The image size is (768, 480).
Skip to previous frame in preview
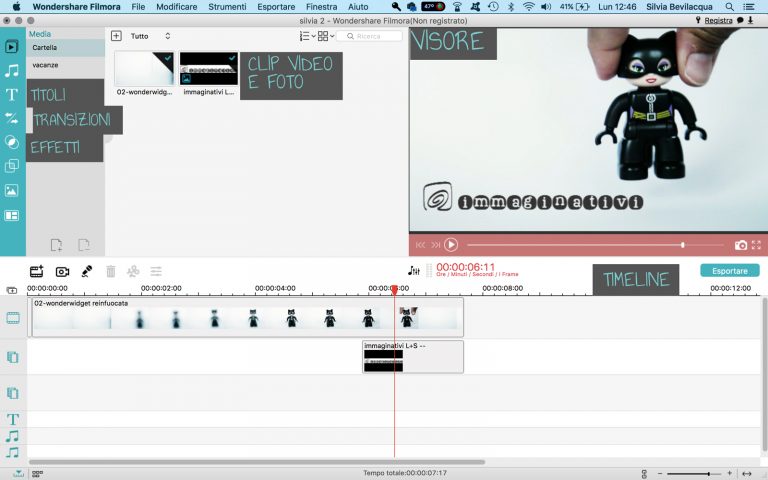420,245
